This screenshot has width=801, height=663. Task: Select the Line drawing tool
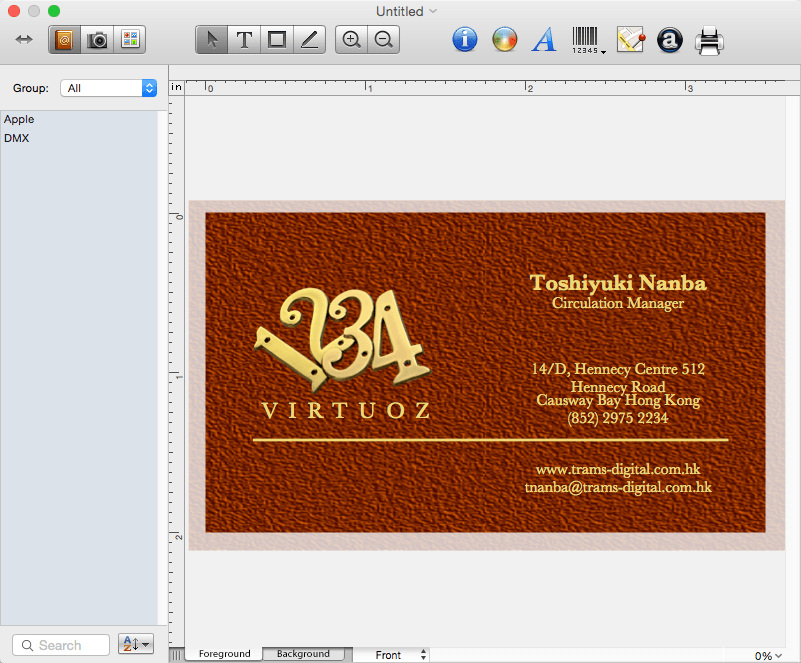[309, 39]
